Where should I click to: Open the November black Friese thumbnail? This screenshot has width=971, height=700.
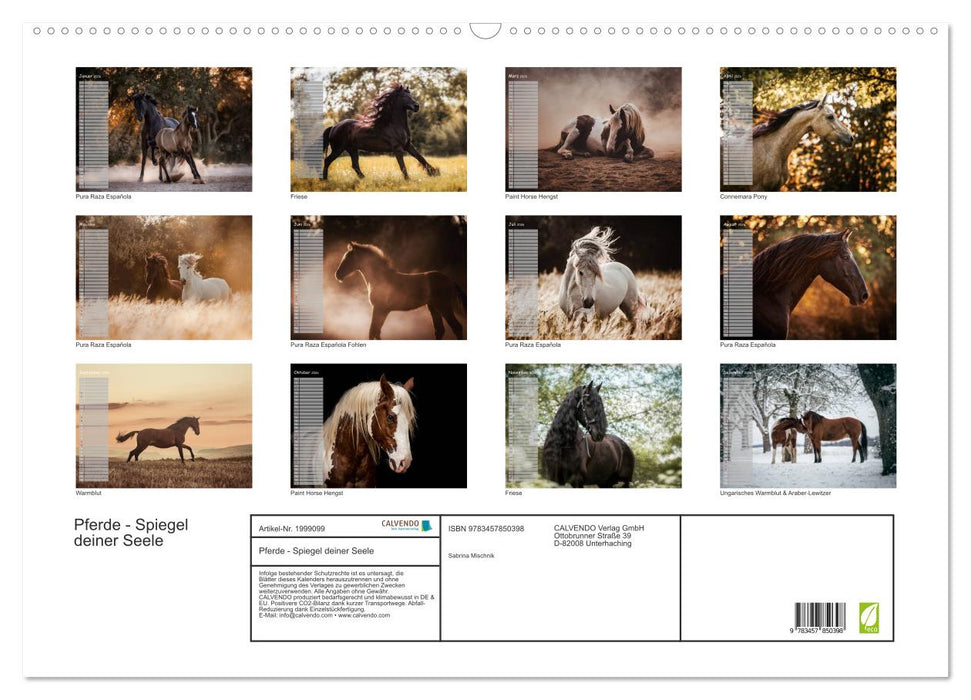coord(593,425)
